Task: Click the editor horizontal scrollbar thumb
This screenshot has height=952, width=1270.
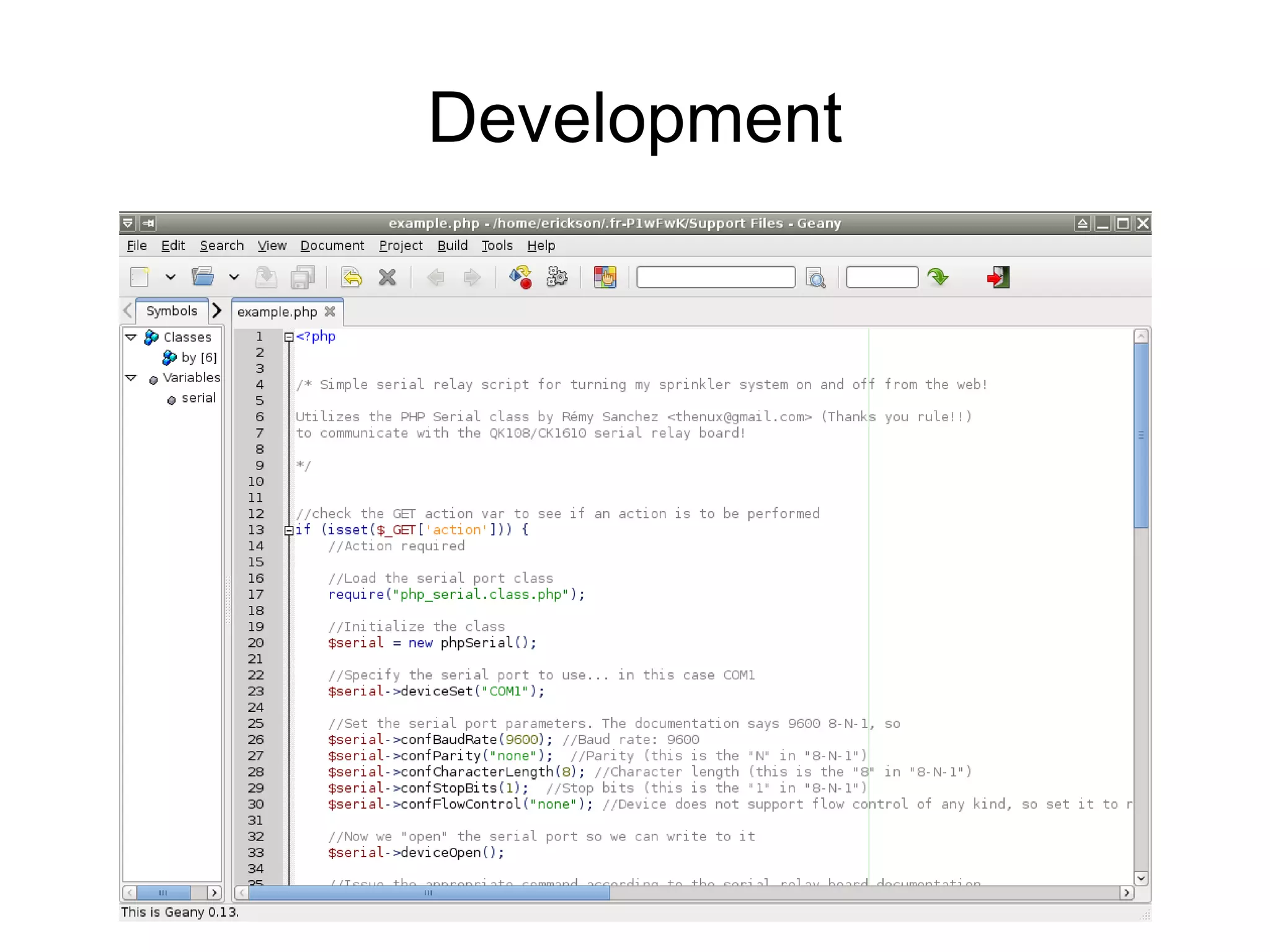Action: 429,893
